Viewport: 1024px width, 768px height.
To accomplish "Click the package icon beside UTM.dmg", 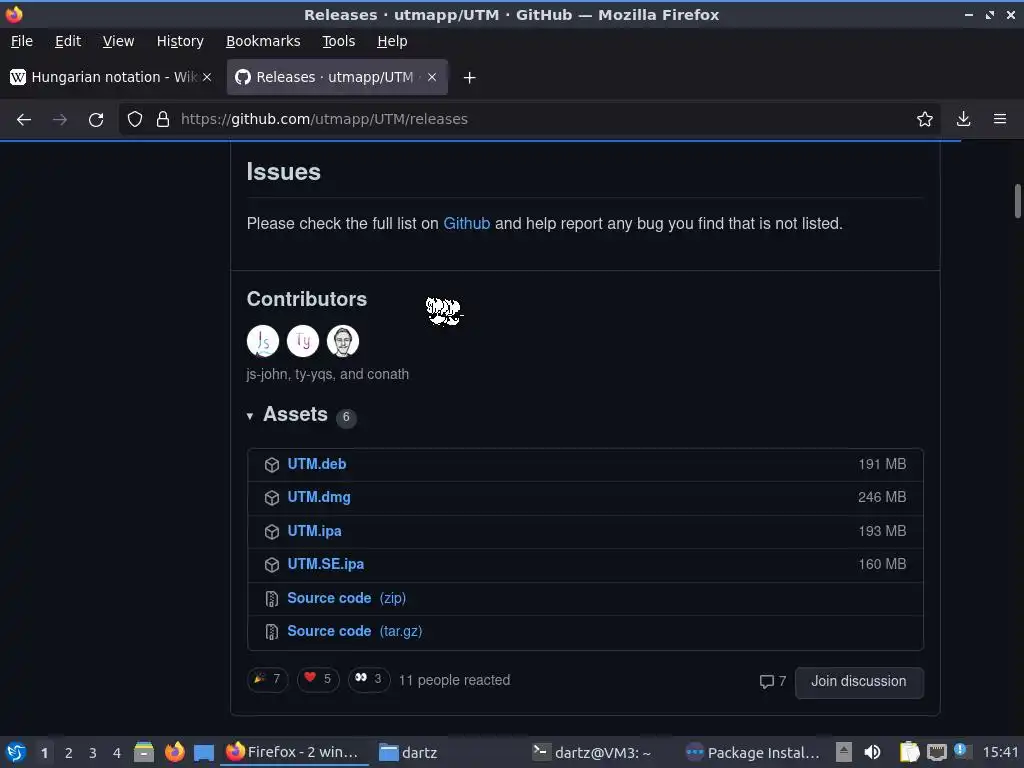I will [x=272, y=498].
